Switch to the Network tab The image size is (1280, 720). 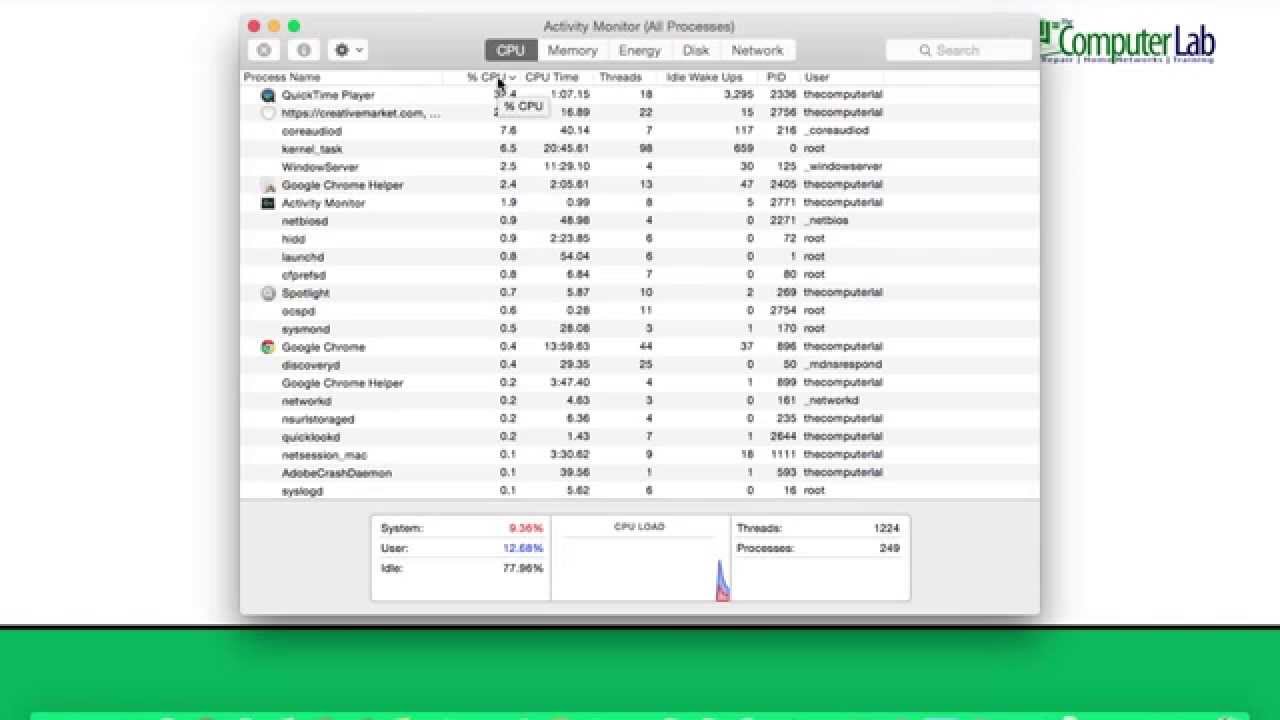[757, 50]
